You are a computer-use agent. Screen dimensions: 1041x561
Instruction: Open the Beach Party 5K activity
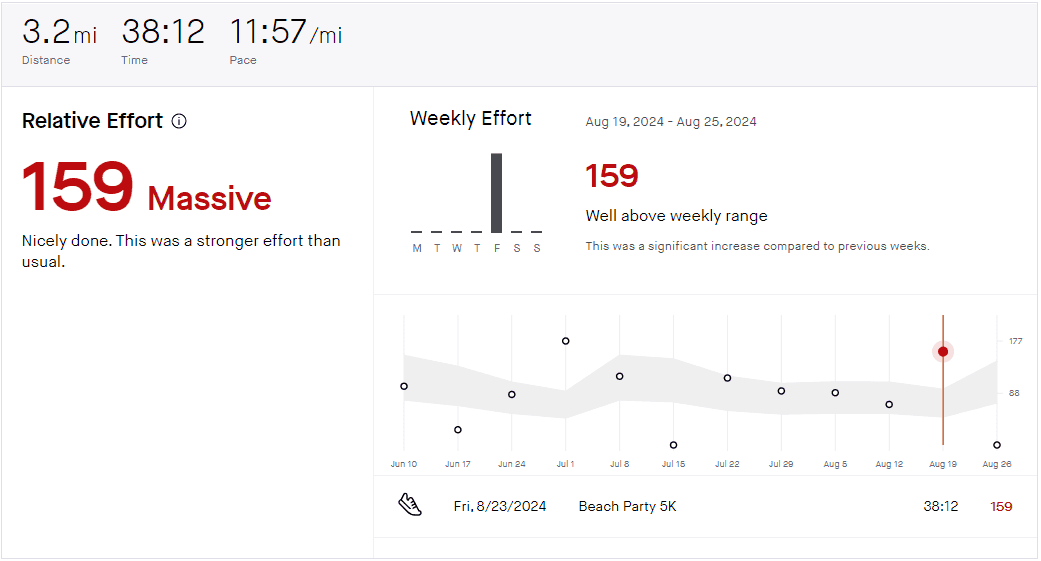click(x=627, y=507)
